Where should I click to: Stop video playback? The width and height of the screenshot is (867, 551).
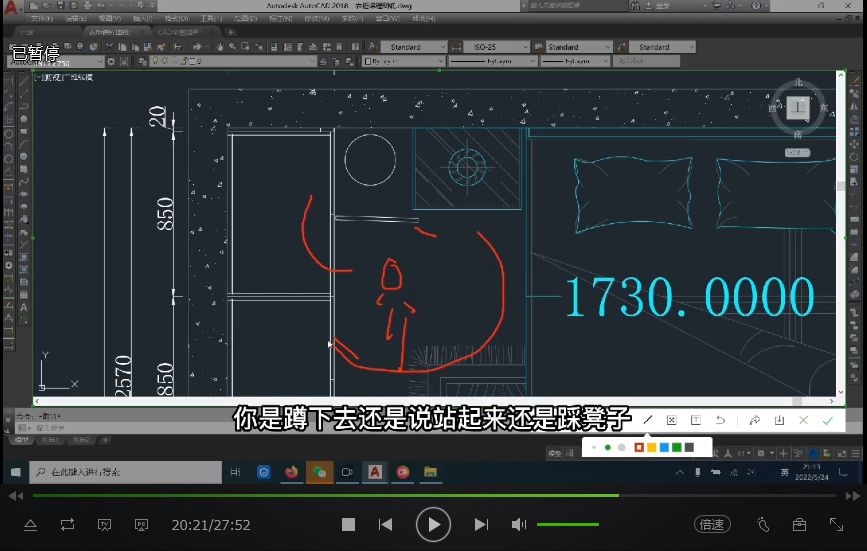click(348, 524)
